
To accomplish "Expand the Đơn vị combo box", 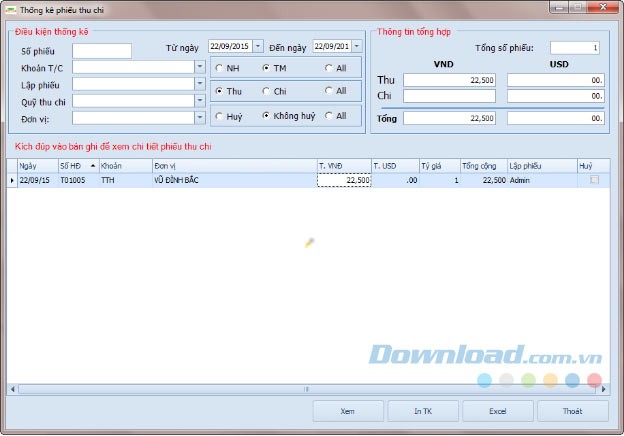I will [199, 118].
